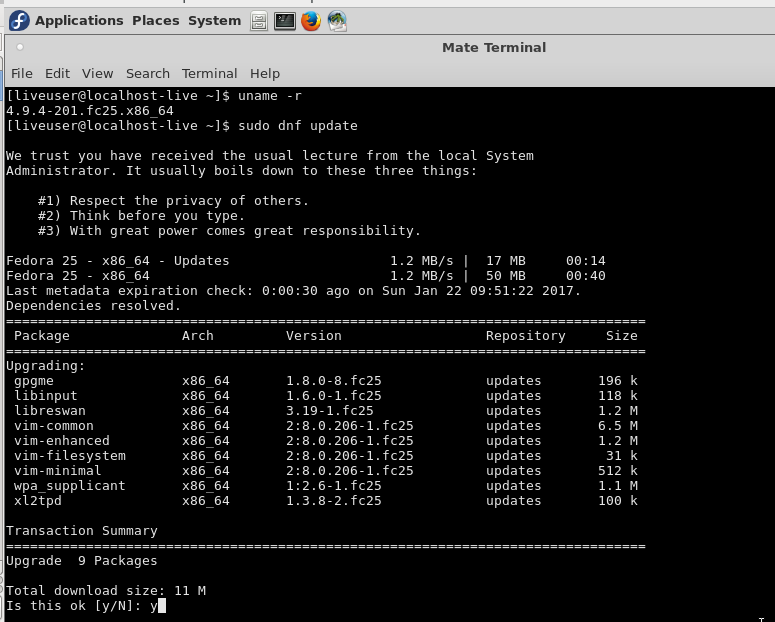This screenshot has width=775, height=622.
Task: Click 'Dependencies resolved.' text
Action: pos(93,306)
